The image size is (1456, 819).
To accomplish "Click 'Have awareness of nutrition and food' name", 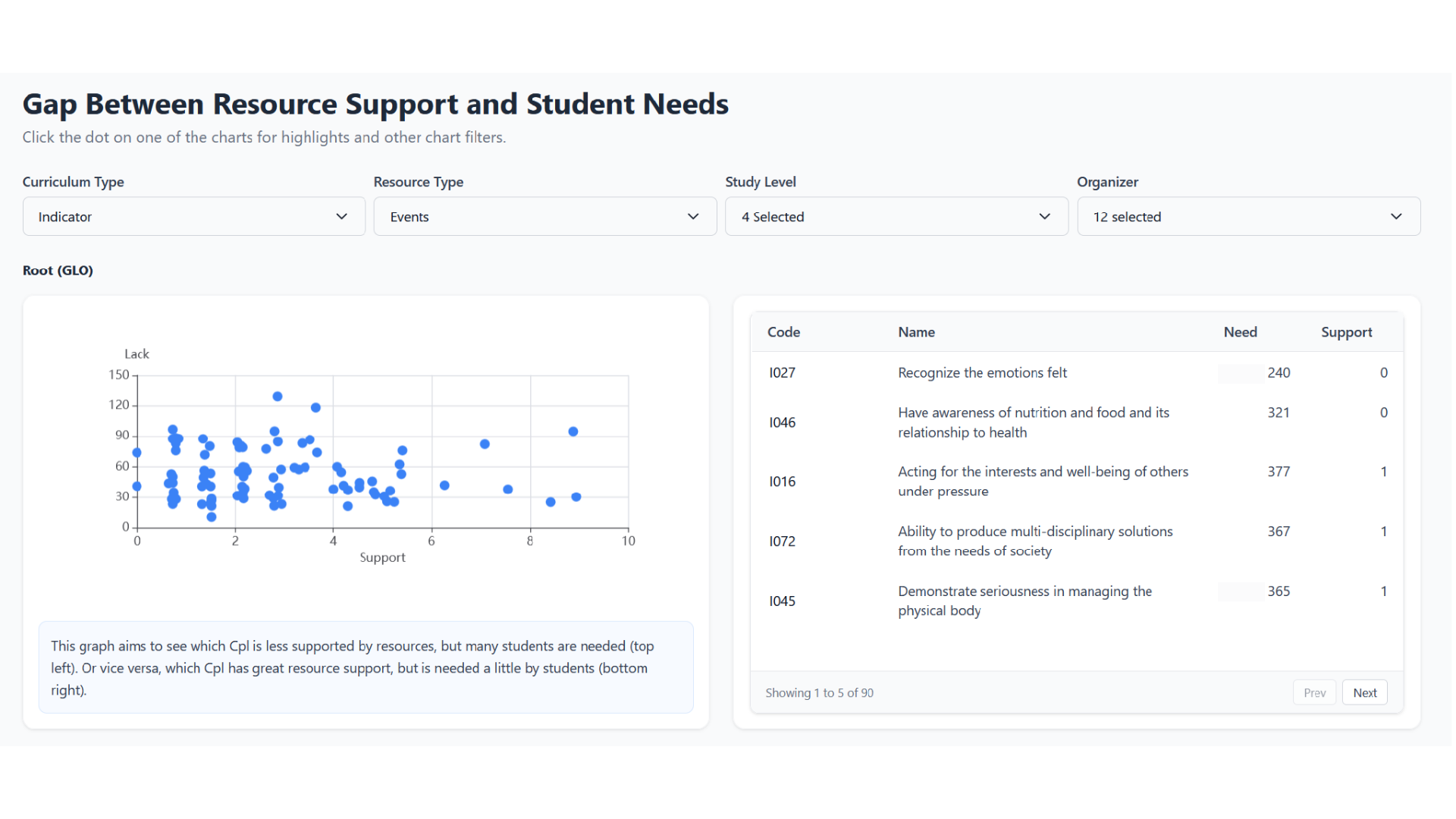I will (1034, 422).
